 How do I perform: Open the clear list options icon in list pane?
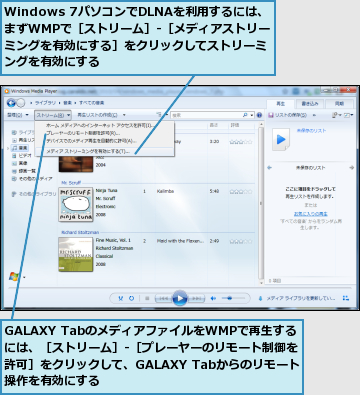pyautogui.click(x=335, y=115)
